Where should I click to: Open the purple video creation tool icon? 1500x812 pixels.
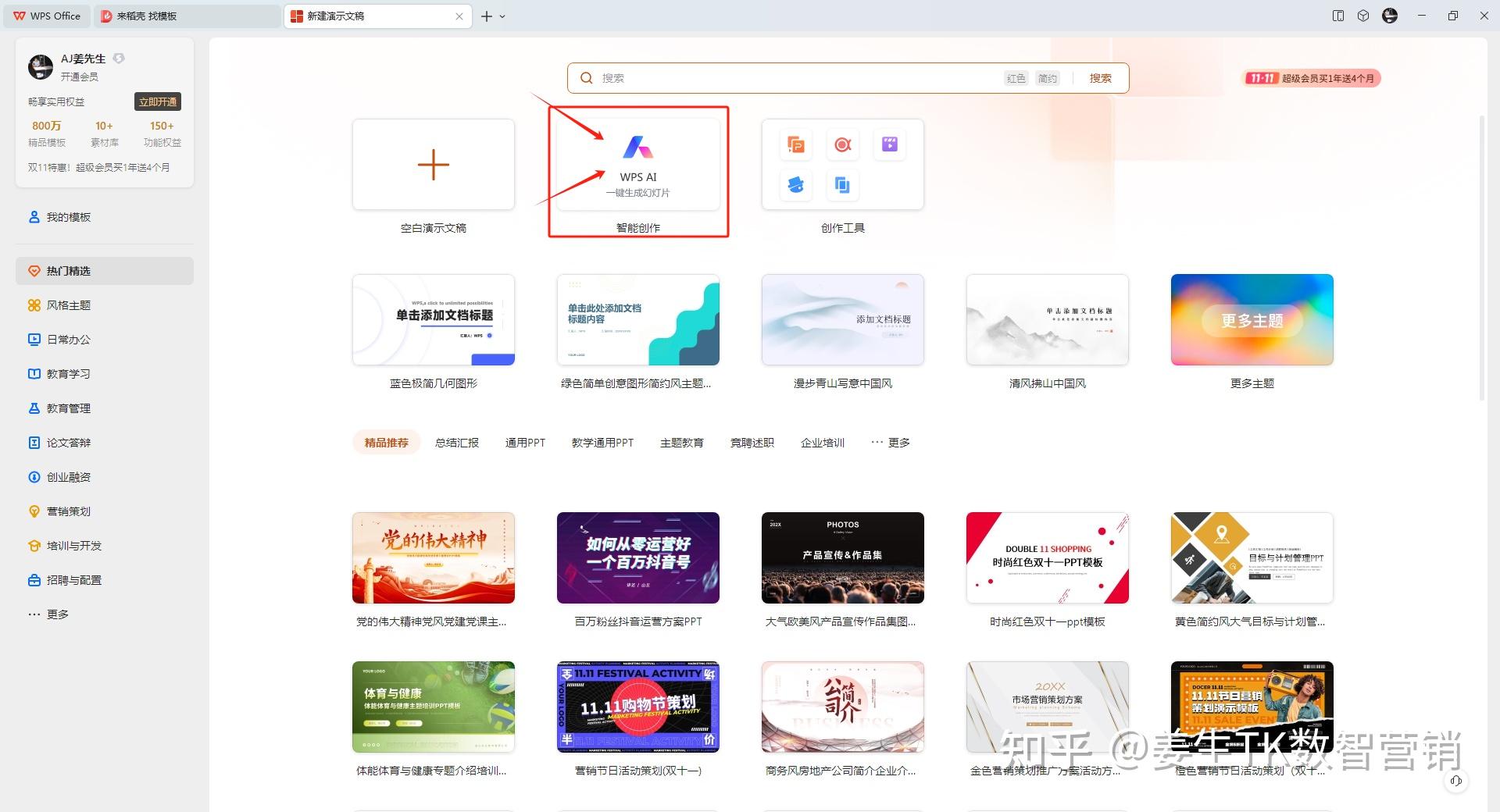890,144
